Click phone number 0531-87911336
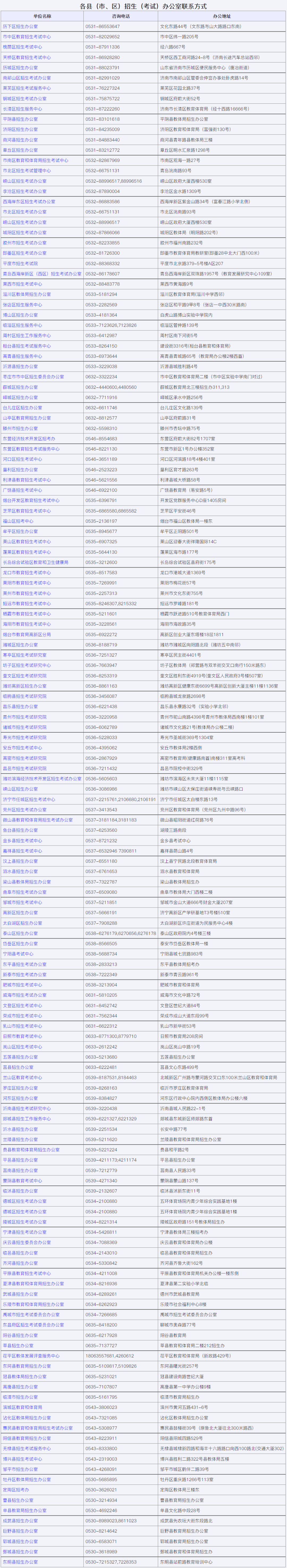 point(103,47)
